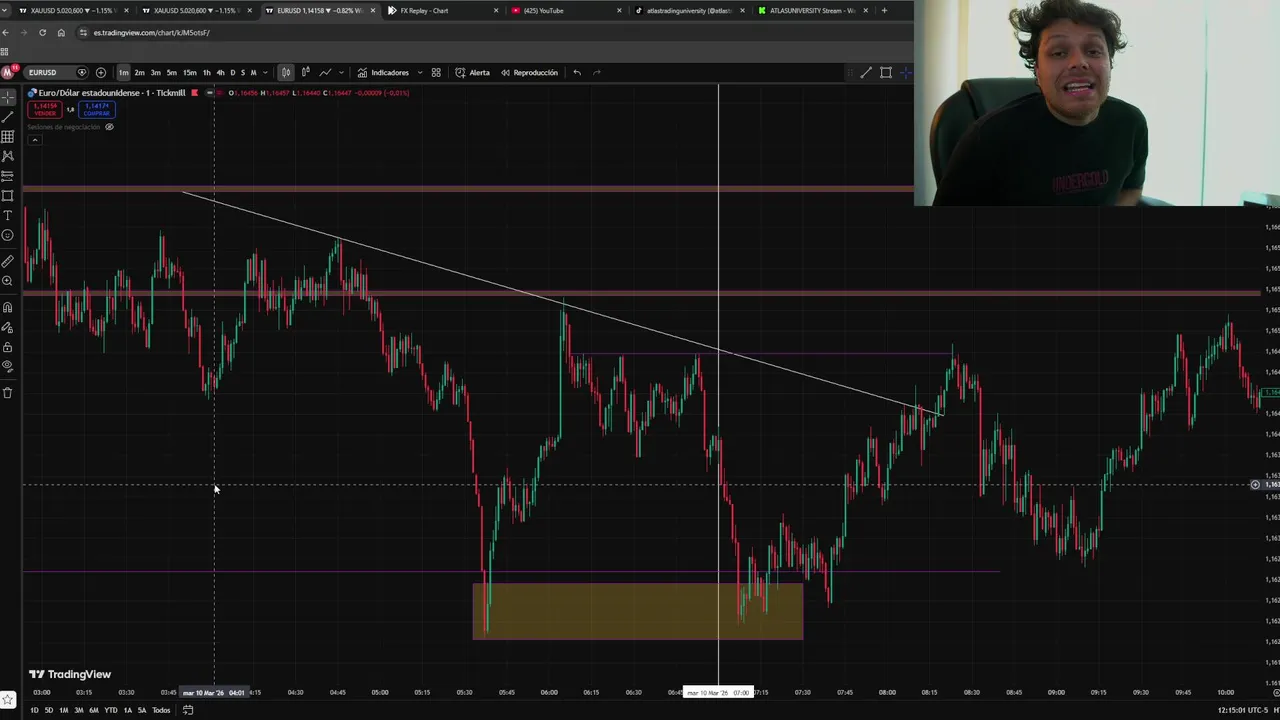Toggle hide all drawings eye icon
Image resolution: width=1280 pixels, height=720 pixels.
point(7,366)
